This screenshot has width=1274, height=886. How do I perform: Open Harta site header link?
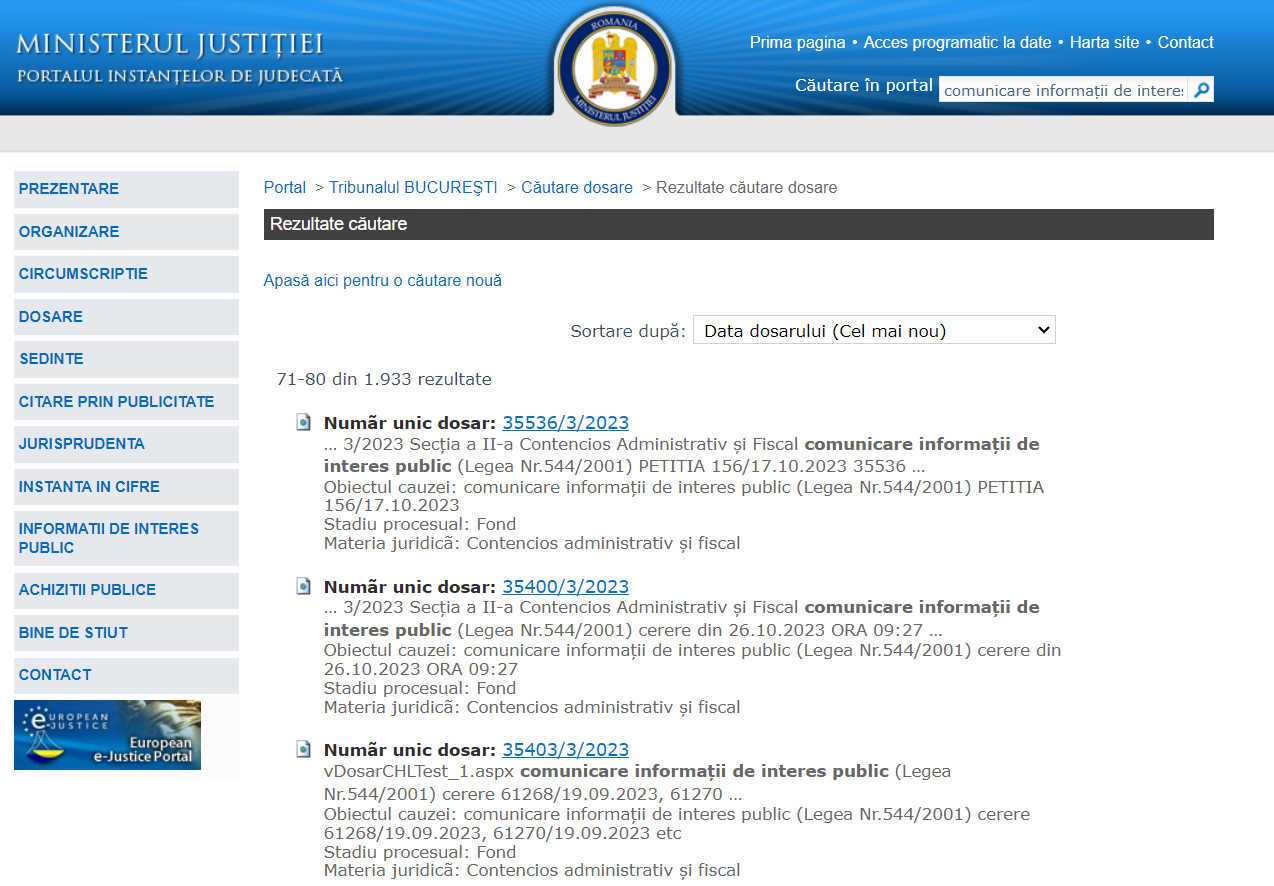tap(1104, 42)
